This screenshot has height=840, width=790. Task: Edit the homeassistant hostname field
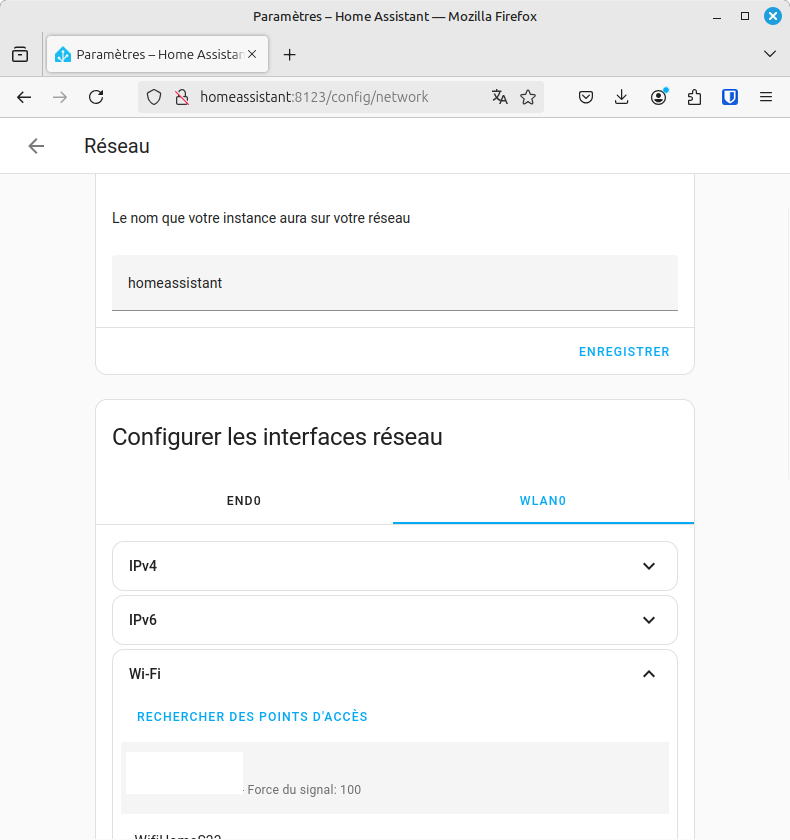pos(395,282)
